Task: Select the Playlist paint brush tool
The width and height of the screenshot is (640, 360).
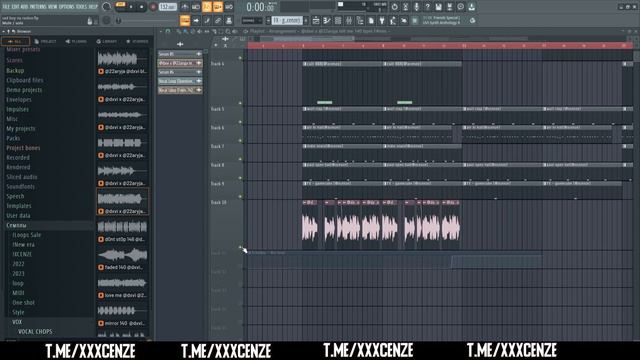Action: [x=185, y=31]
